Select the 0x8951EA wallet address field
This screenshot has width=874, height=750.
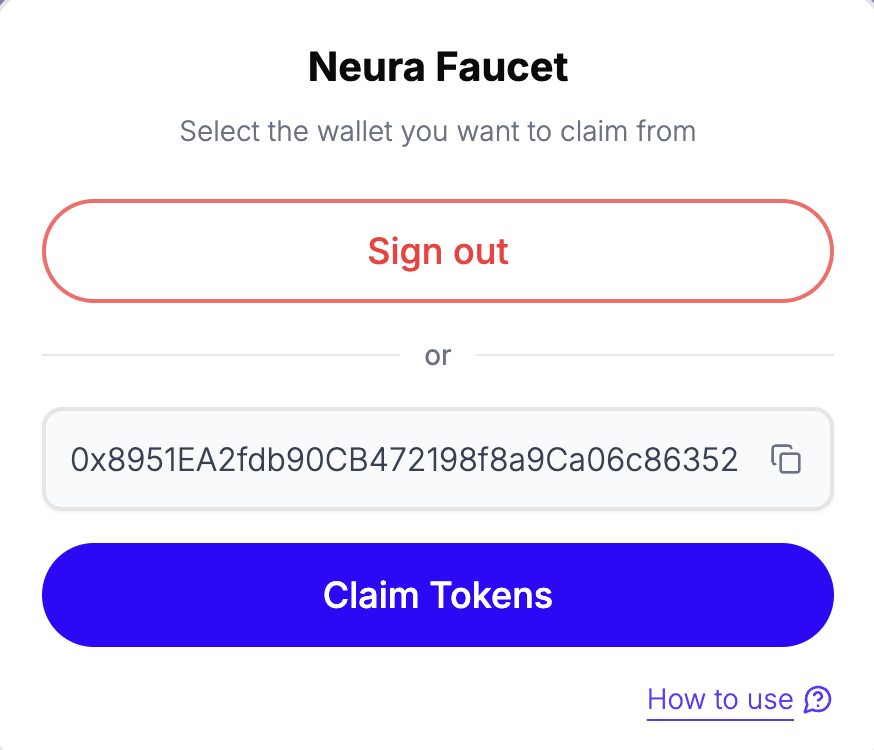coord(404,460)
